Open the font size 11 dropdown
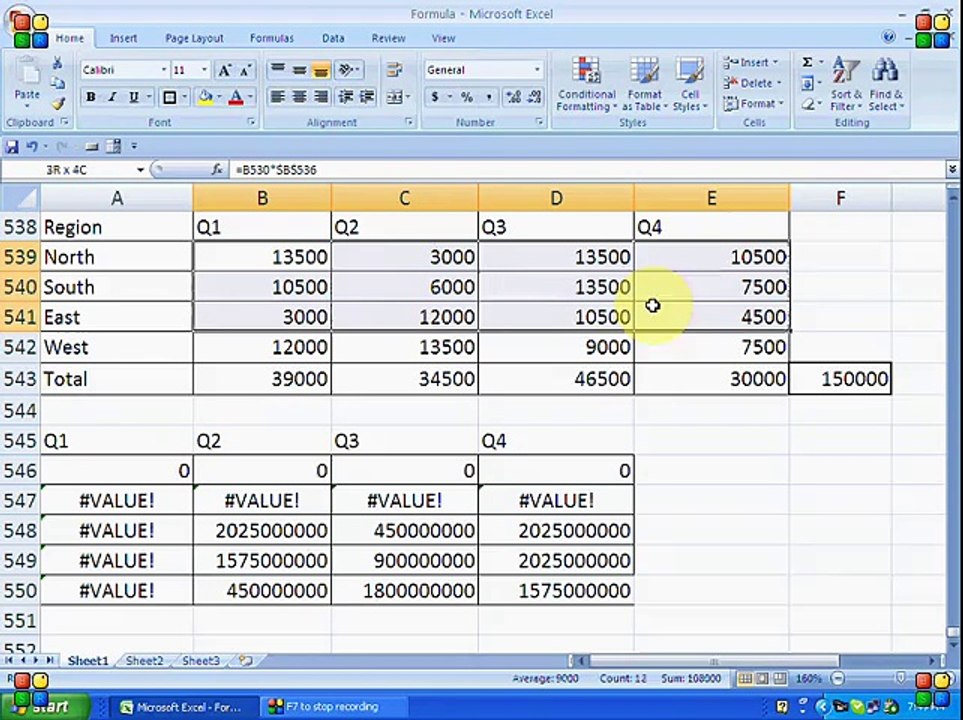The image size is (963, 720). (x=205, y=70)
